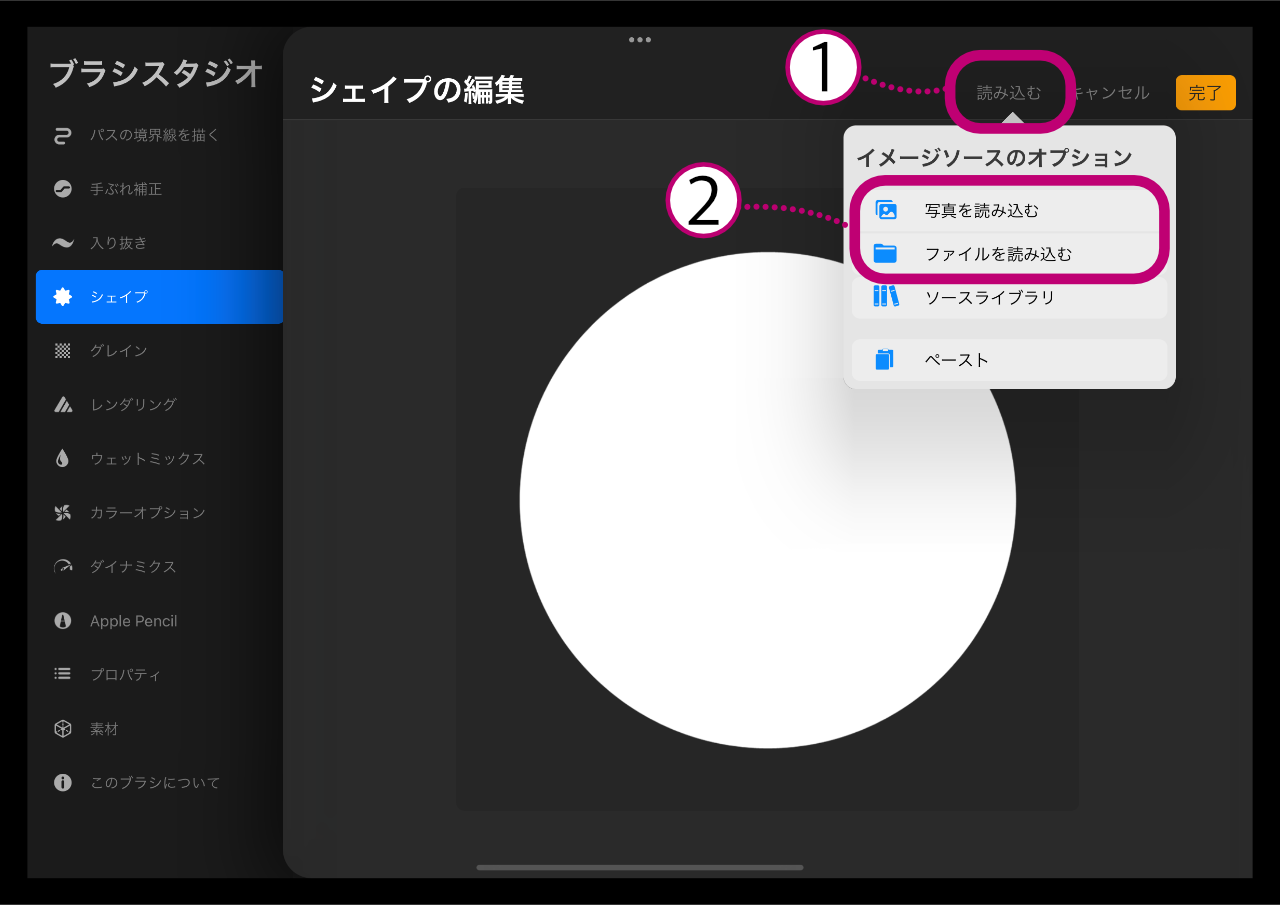Viewport: 1280px width, 905px height.
Task: Click the 手ぶれ補正 stabilization icon
Action: [63, 189]
